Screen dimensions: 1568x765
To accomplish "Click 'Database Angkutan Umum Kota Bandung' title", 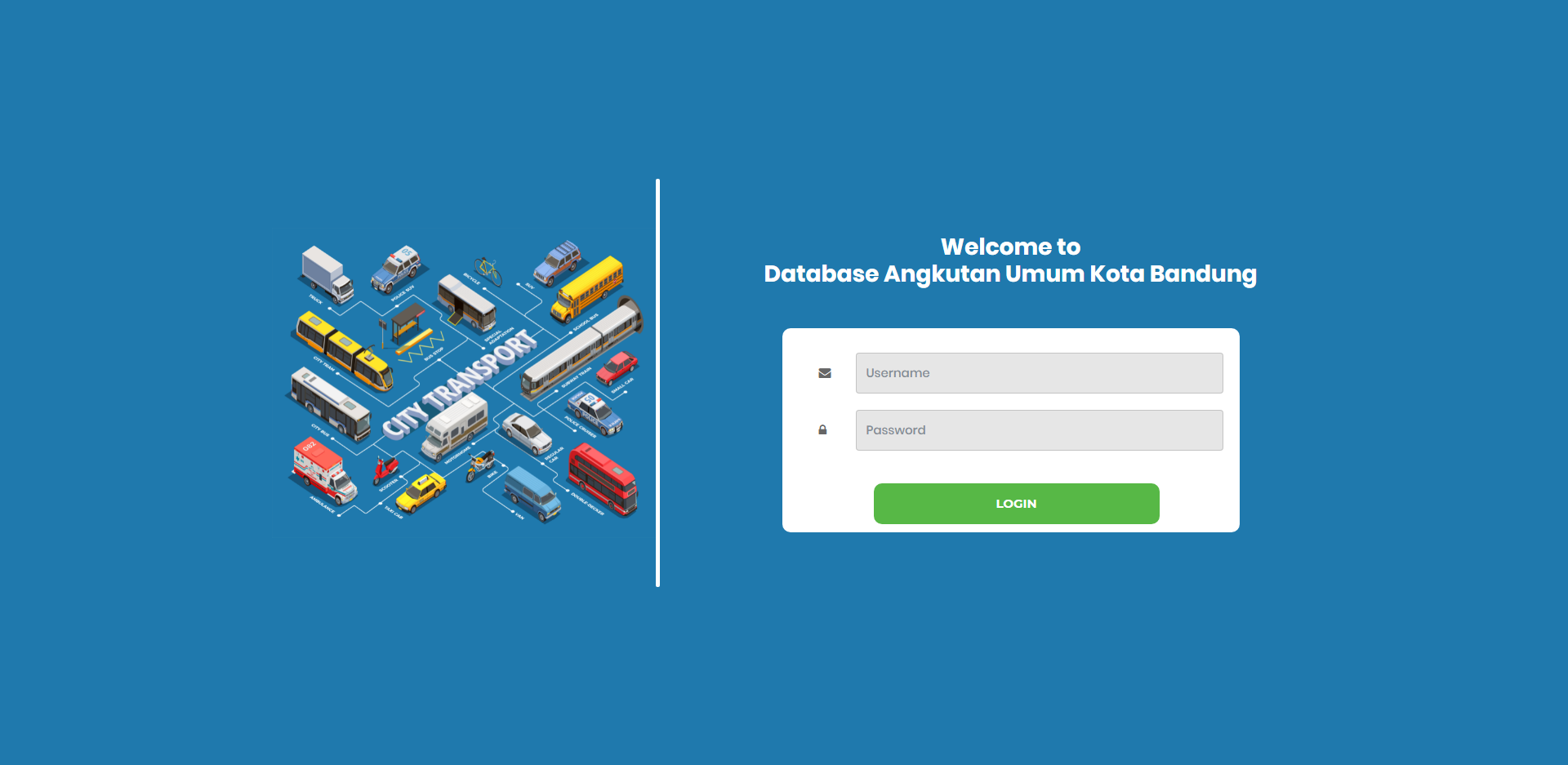I will pos(1010,274).
